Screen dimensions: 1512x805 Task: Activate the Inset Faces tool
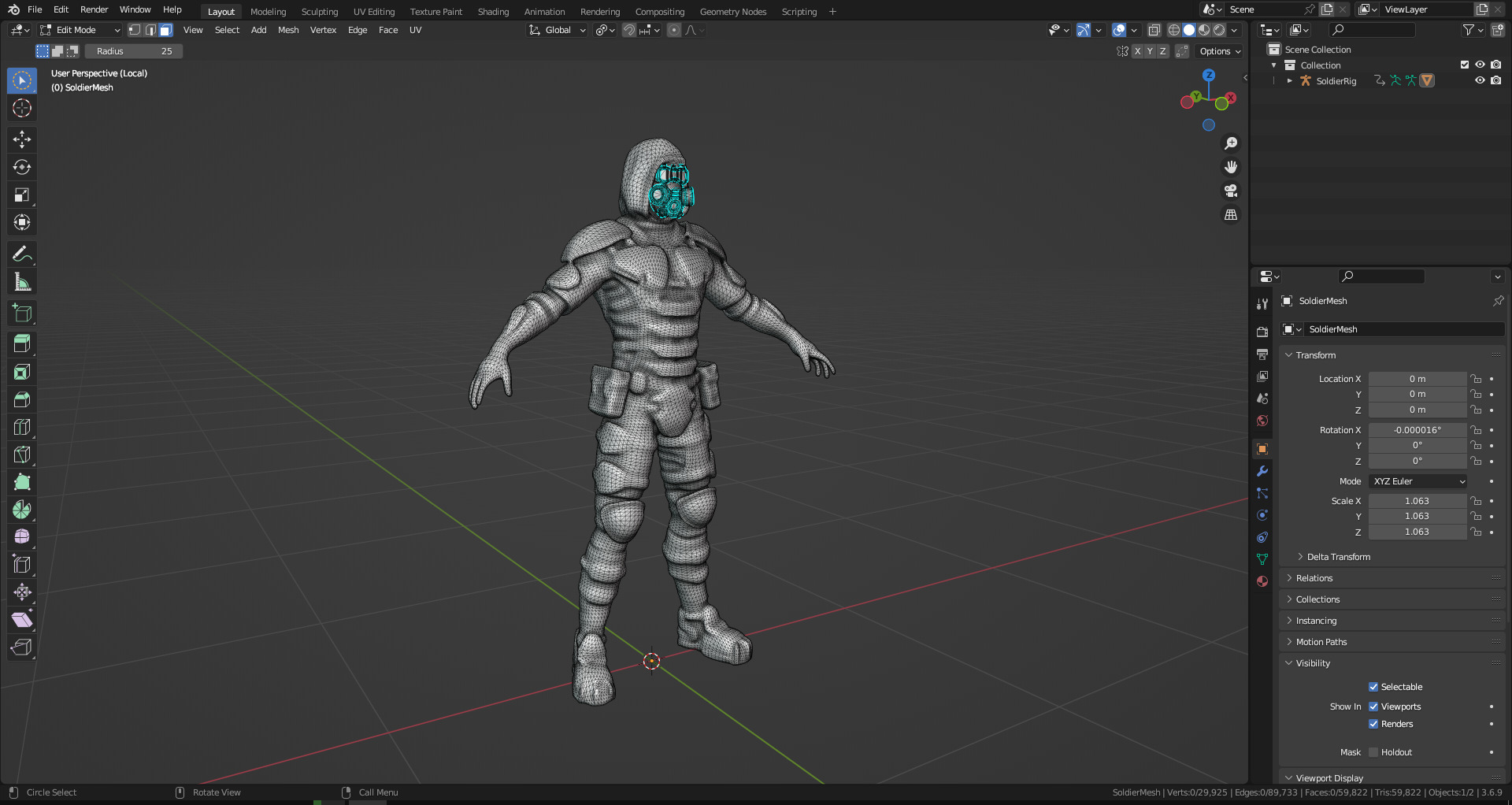pyautogui.click(x=22, y=372)
